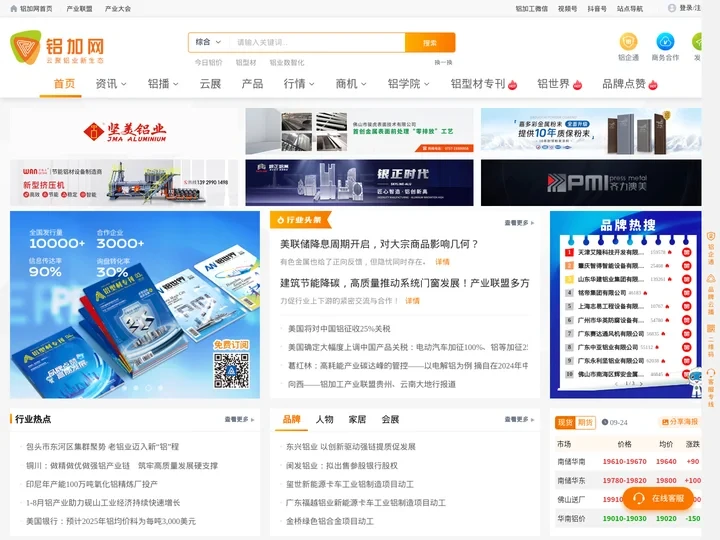
Task: Click the like button for 广东中亚铝业
Action: coord(686,347)
